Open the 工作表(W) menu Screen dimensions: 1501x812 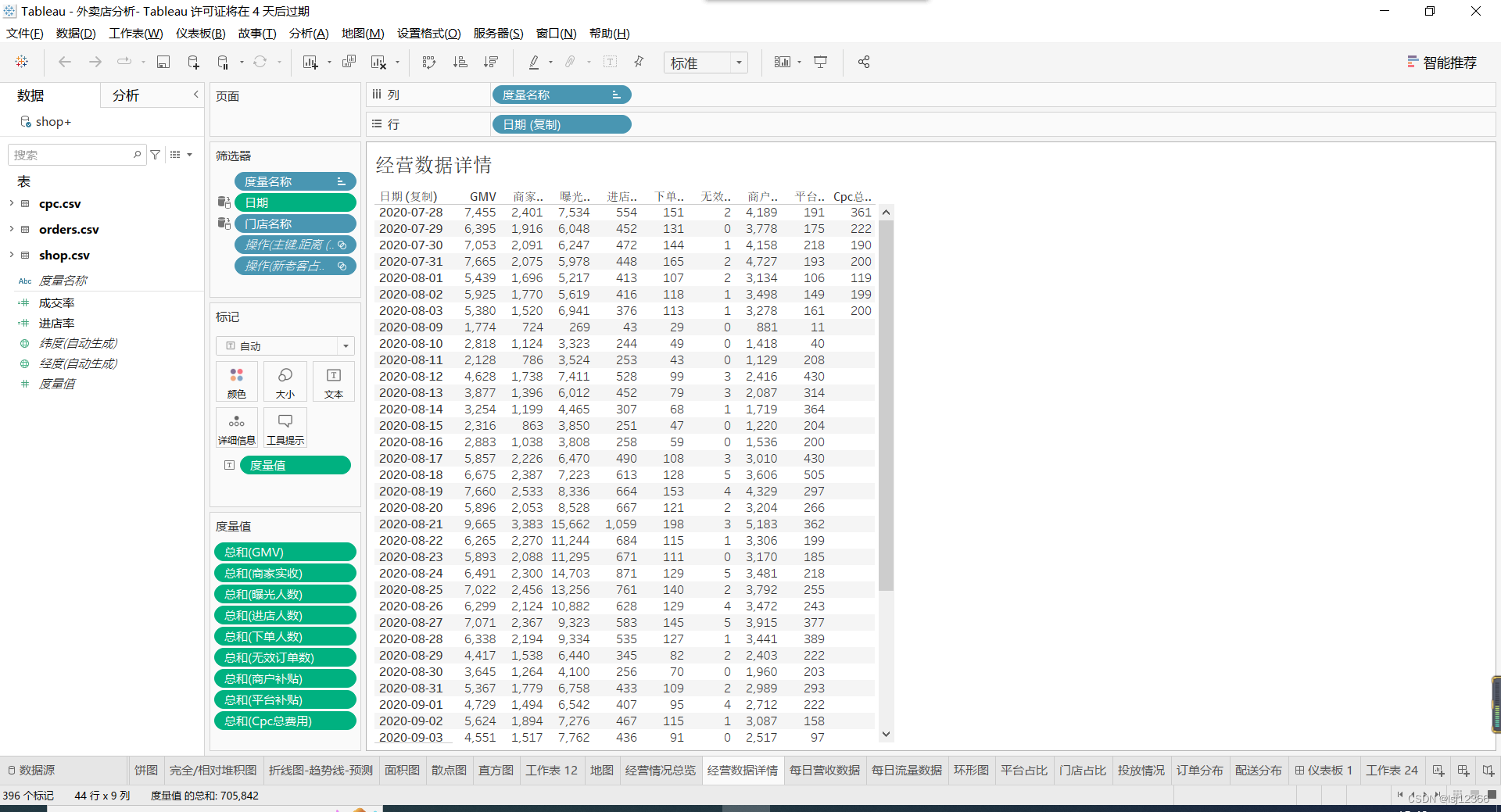coord(136,33)
